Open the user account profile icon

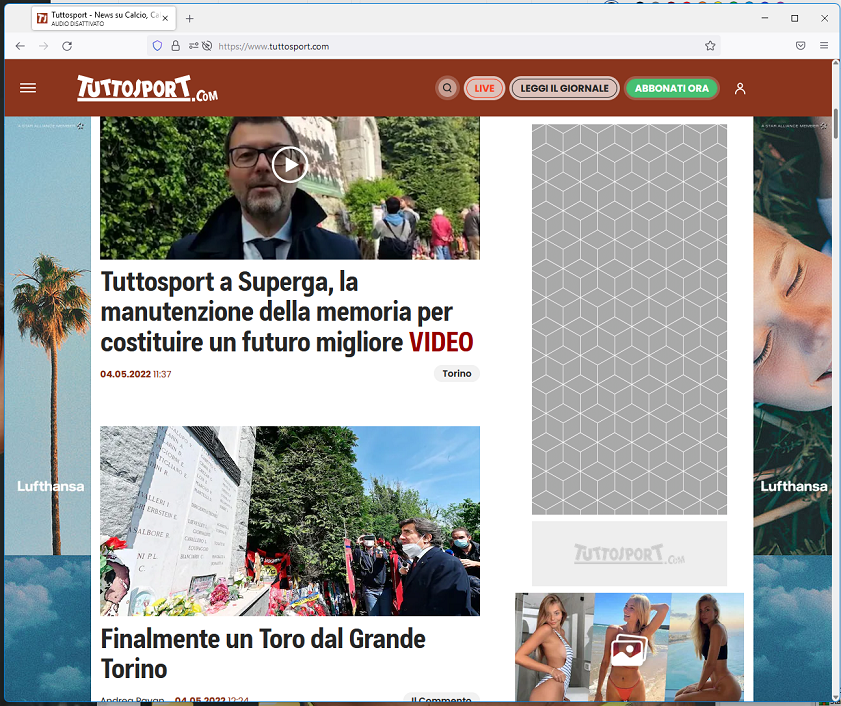[x=740, y=88]
